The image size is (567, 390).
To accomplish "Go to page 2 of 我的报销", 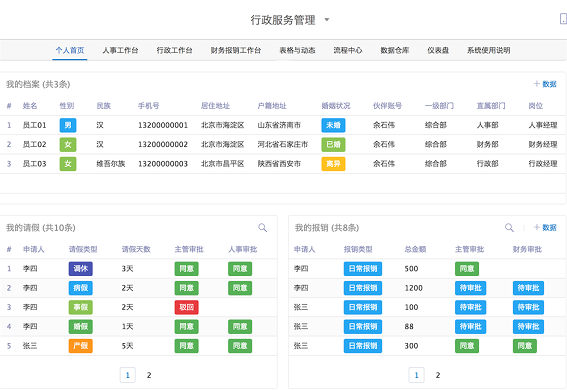I will [x=438, y=375].
